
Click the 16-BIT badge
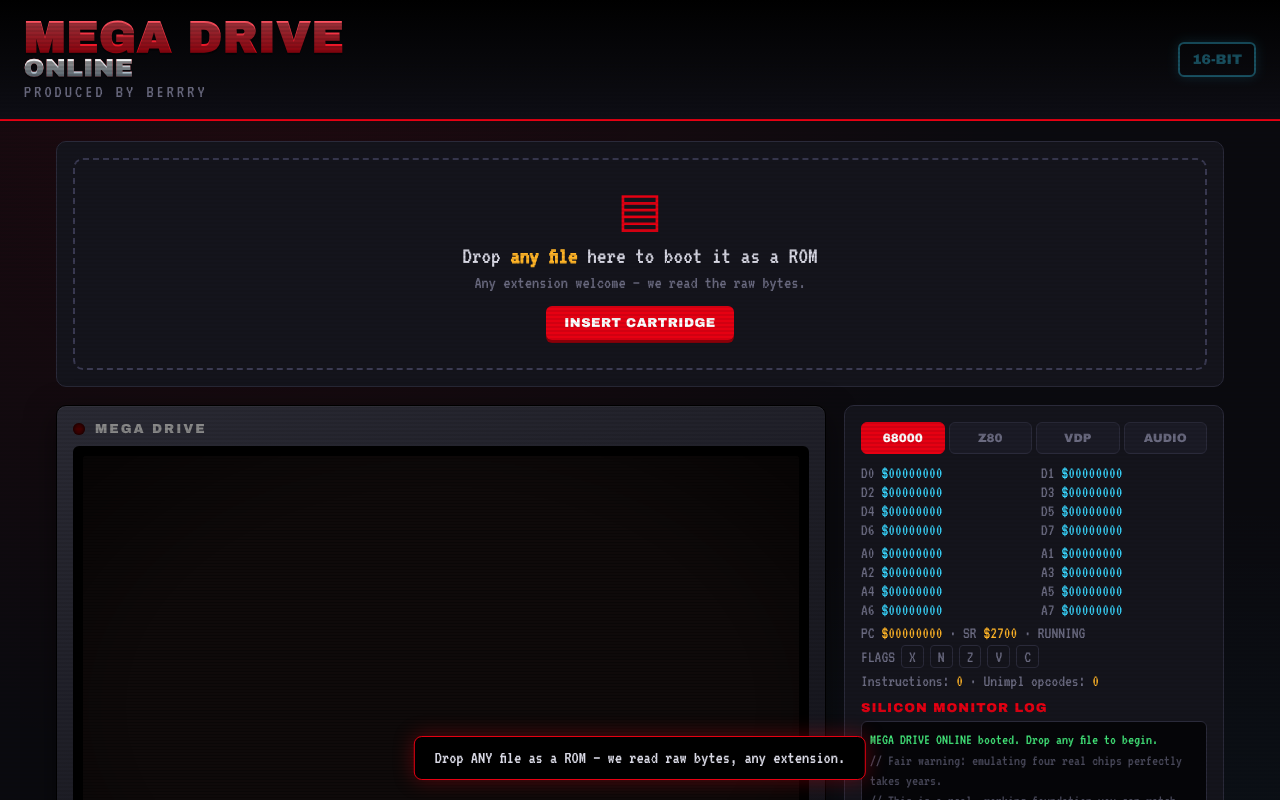(x=1217, y=59)
